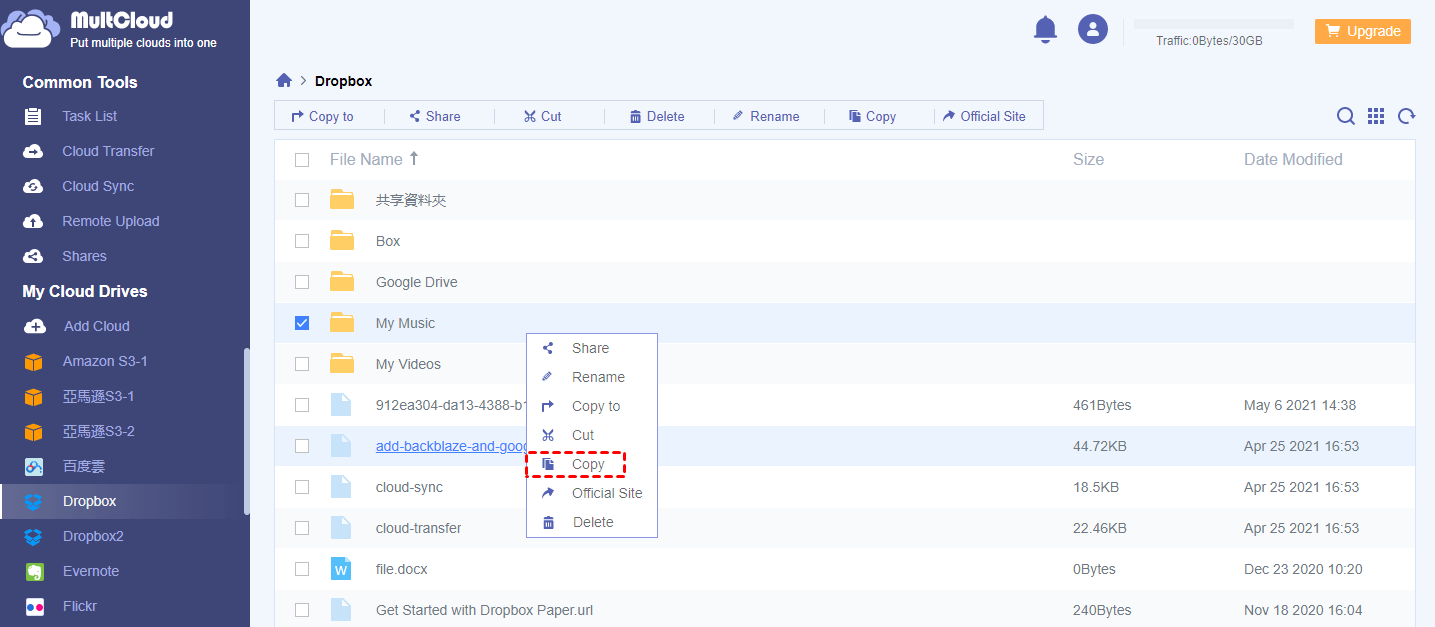Click the Add Cloud plus icon

[x=34, y=326]
